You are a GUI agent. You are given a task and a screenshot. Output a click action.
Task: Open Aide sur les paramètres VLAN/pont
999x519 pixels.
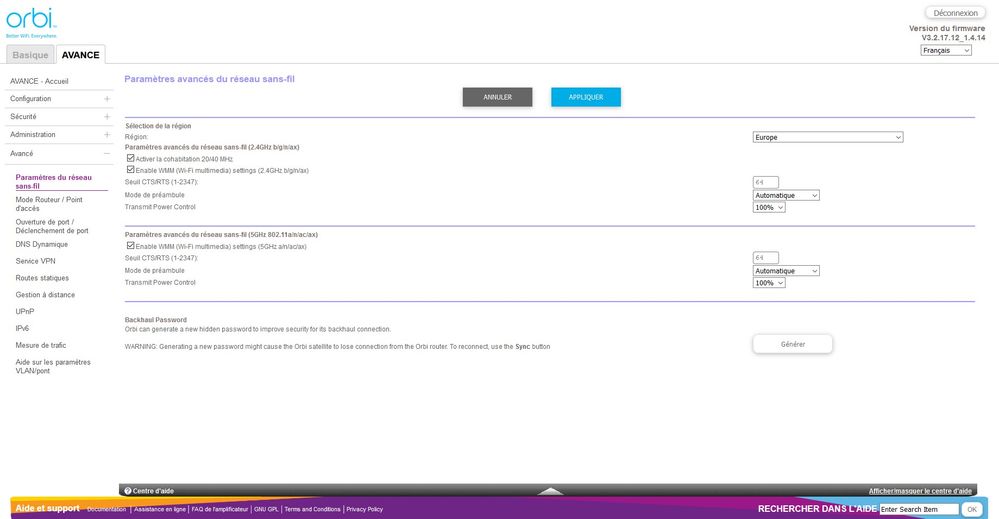(53, 366)
